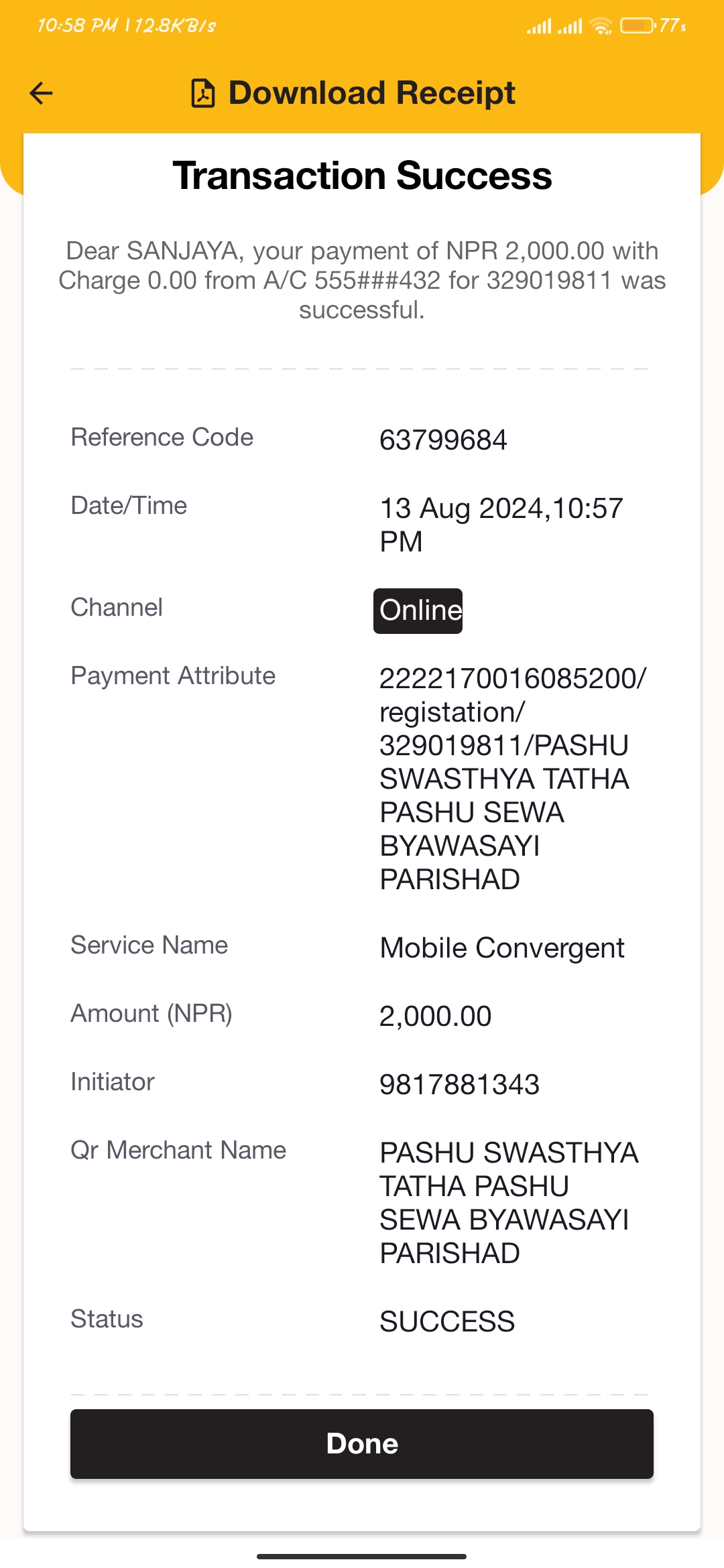The width and height of the screenshot is (724, 1568).
Task: Tap the battery indicator icon
Action: coord(637,25)
